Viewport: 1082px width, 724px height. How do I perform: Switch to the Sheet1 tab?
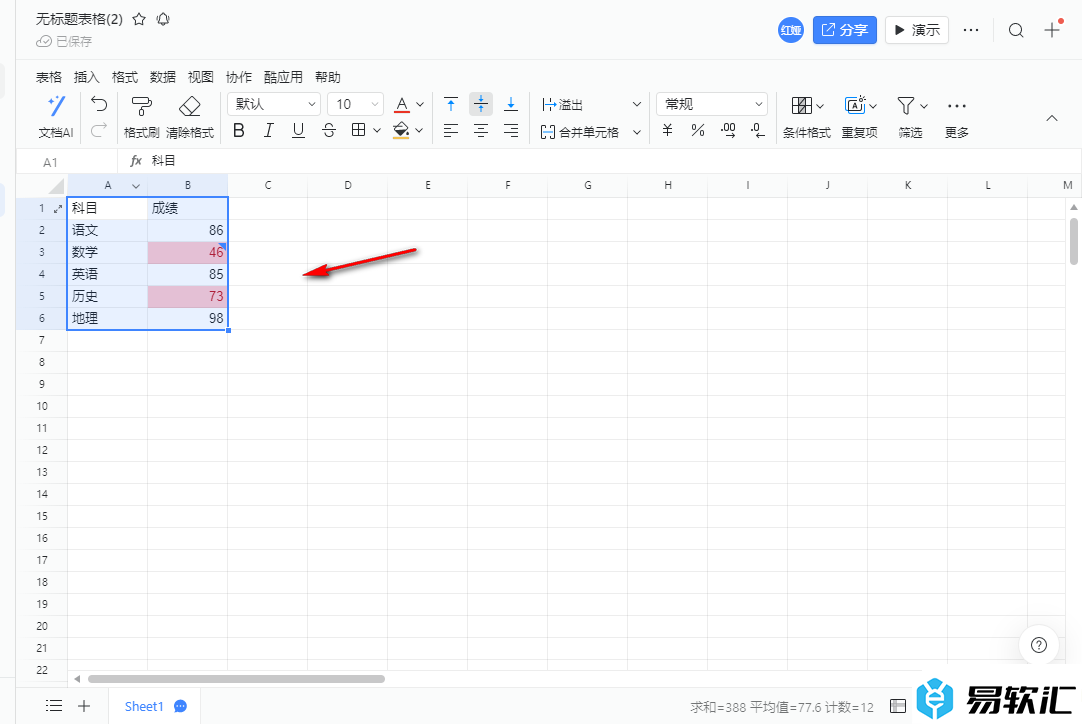pyautogui.click(x=144, y=706)
